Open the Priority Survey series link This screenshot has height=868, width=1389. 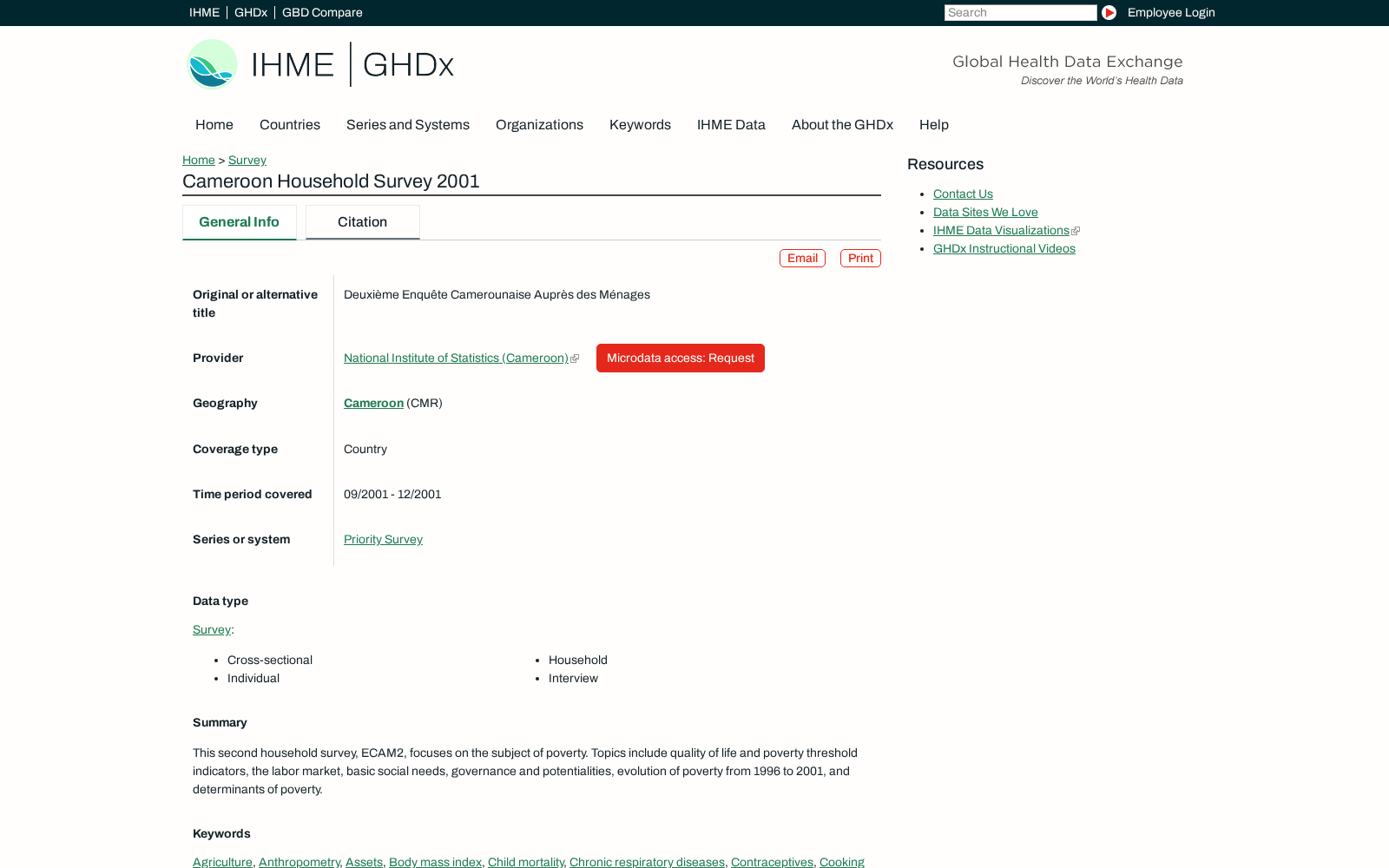(383, 539)
